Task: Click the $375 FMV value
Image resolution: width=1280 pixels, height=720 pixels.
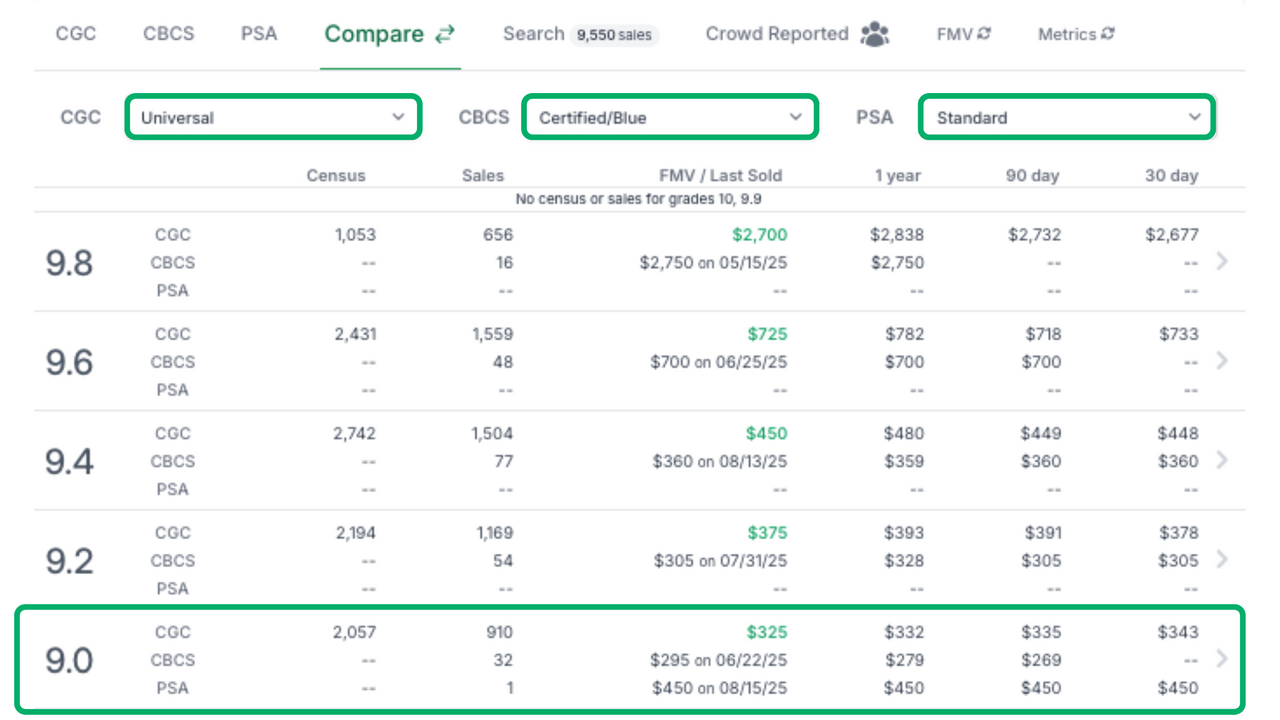Action: [767, 533]
